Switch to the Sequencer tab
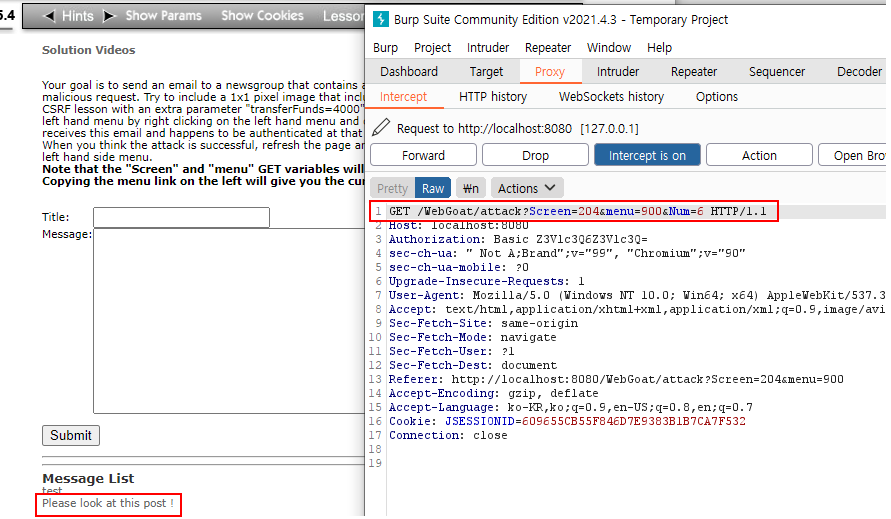This screenshot has width=891, height=519. tap(777, 72)
